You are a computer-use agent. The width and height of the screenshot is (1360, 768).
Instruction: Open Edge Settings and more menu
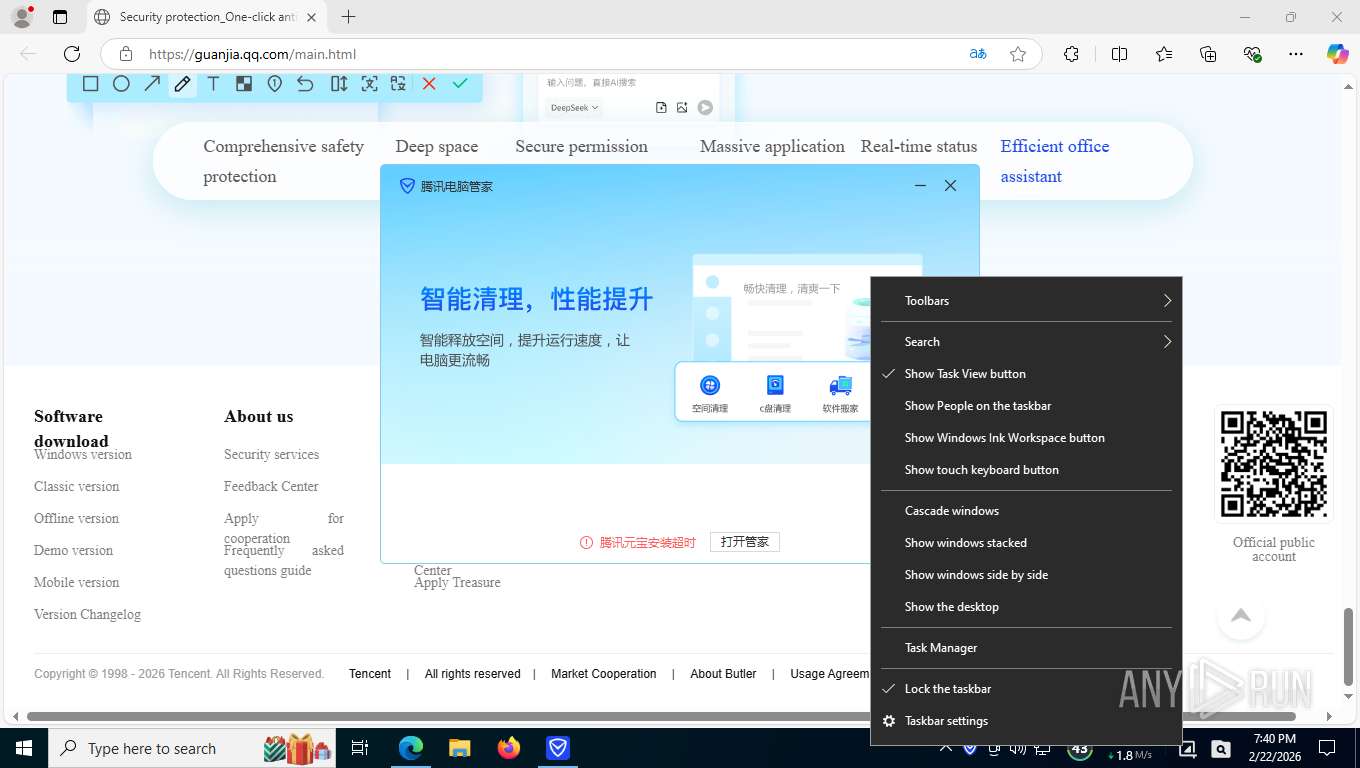[x=1296, y=54]
